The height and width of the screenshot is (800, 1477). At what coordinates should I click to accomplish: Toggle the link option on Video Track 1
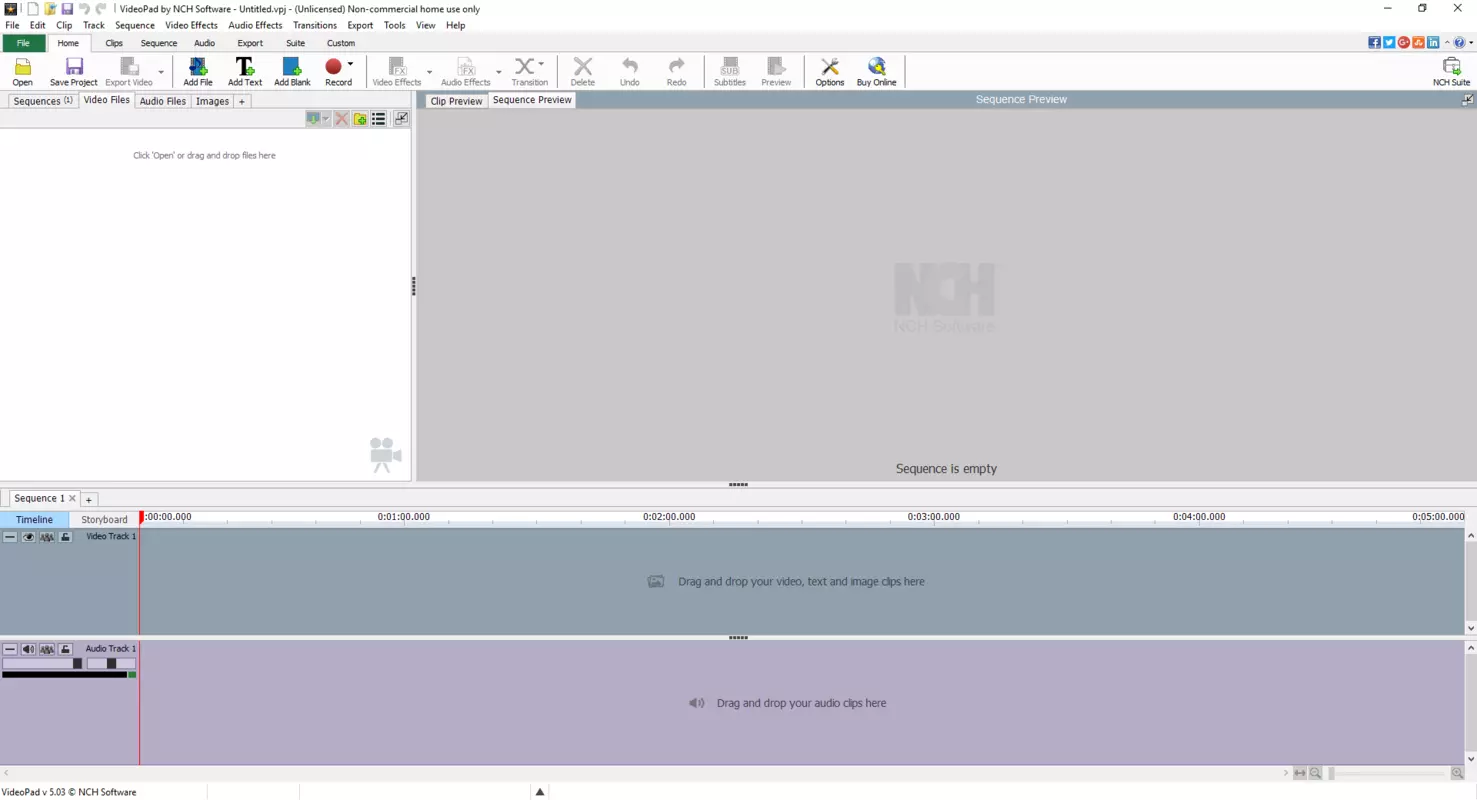(x=47, y=537)
